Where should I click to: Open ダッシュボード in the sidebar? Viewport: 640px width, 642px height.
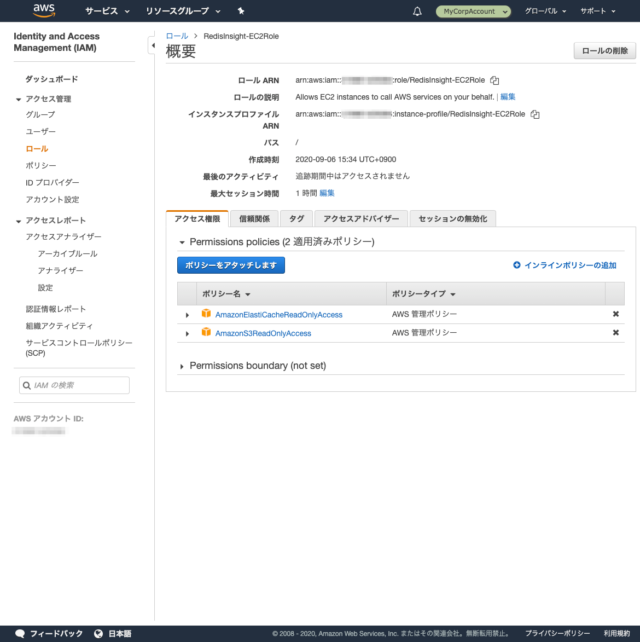click(x=51, y=79)
